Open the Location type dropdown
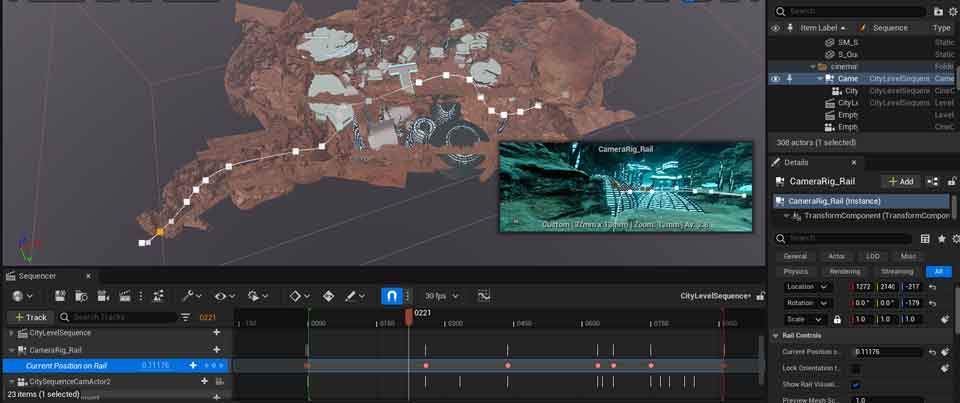Viewport: 960px width, 403px height. pos(810,287)
